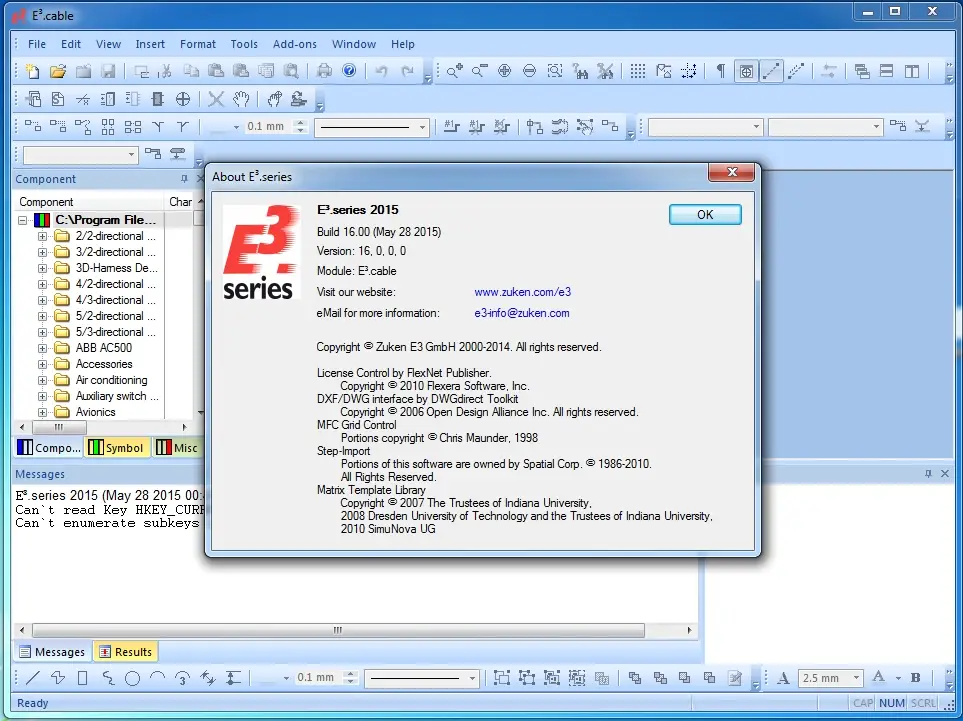This screenshot has width=963, height=721.
Task: Open the File menu
Action: 37,44
